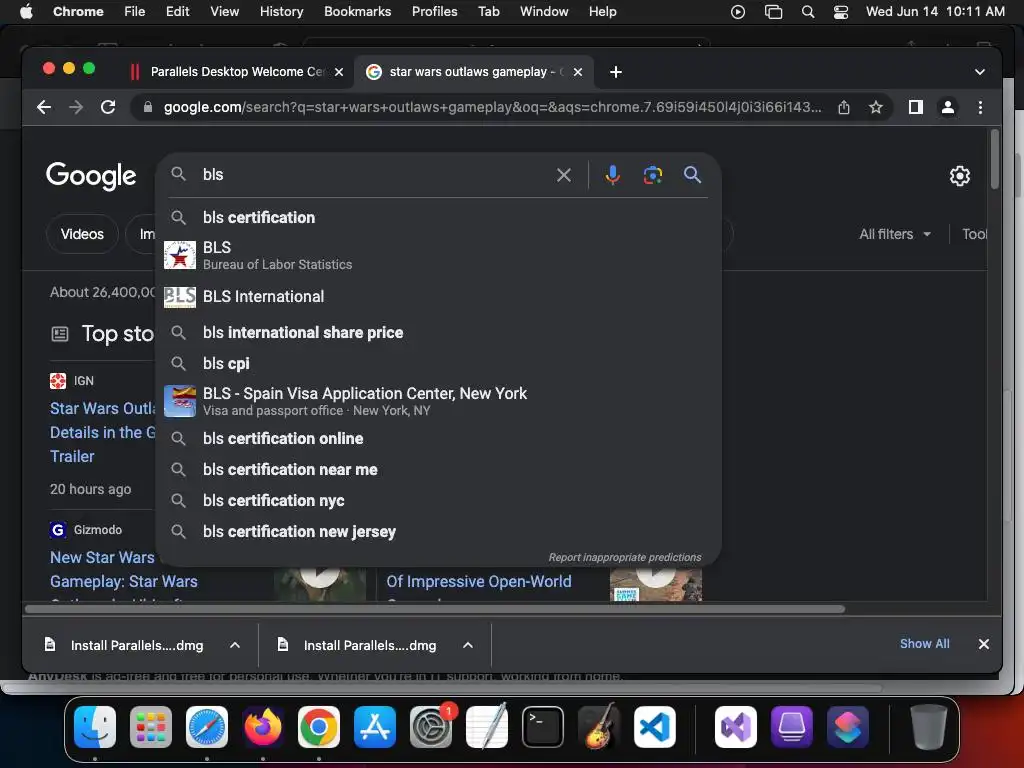Choose bls certification near me suggestion

tap(438, 470)
